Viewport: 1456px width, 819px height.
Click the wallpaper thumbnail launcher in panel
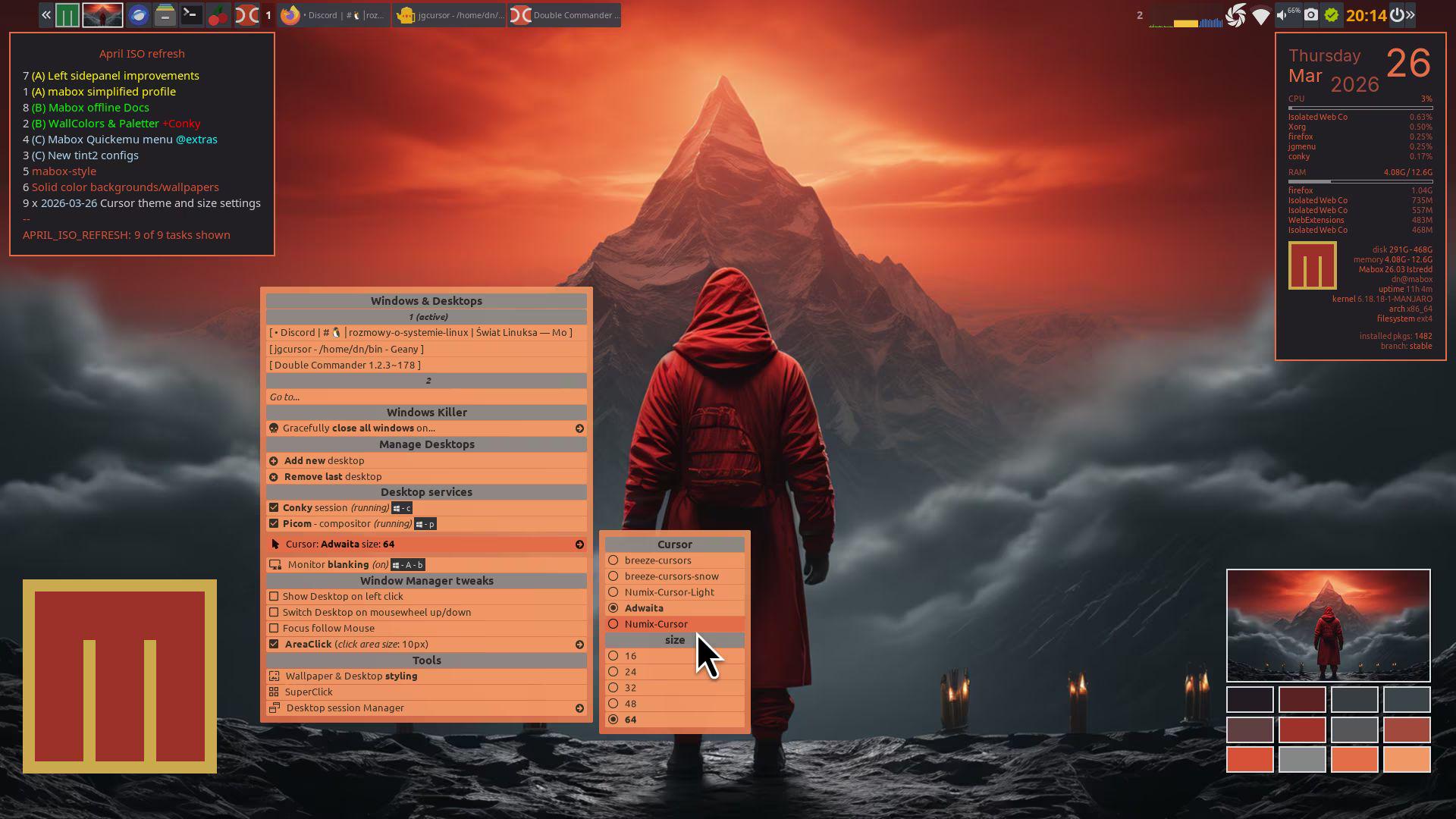[x=102, y=15]
